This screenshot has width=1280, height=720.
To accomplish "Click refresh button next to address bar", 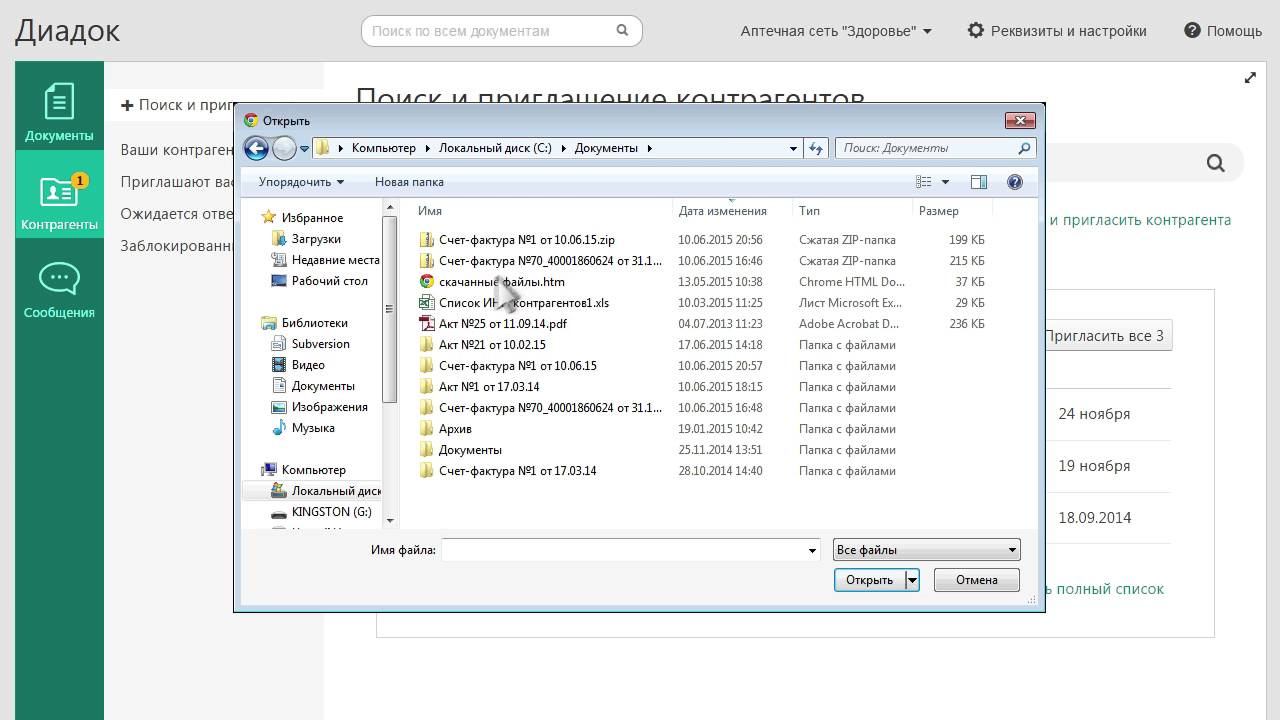I will 816,148.
